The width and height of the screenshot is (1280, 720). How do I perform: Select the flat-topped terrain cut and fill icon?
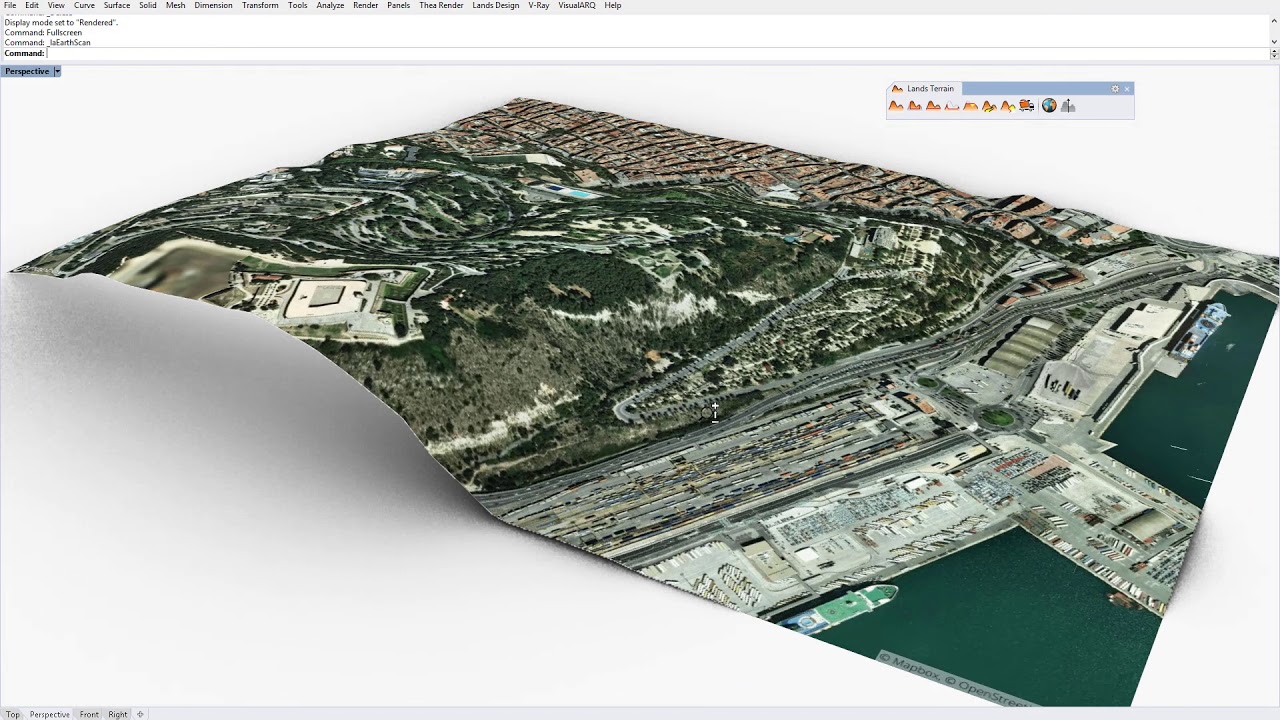coord(970,106)
